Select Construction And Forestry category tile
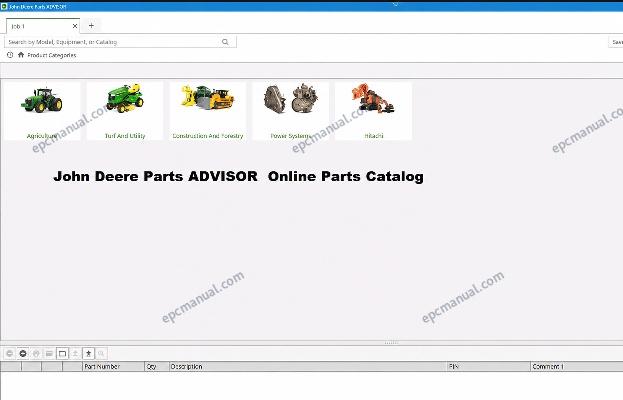Screen dimensions: 623x400 point(208,111)
